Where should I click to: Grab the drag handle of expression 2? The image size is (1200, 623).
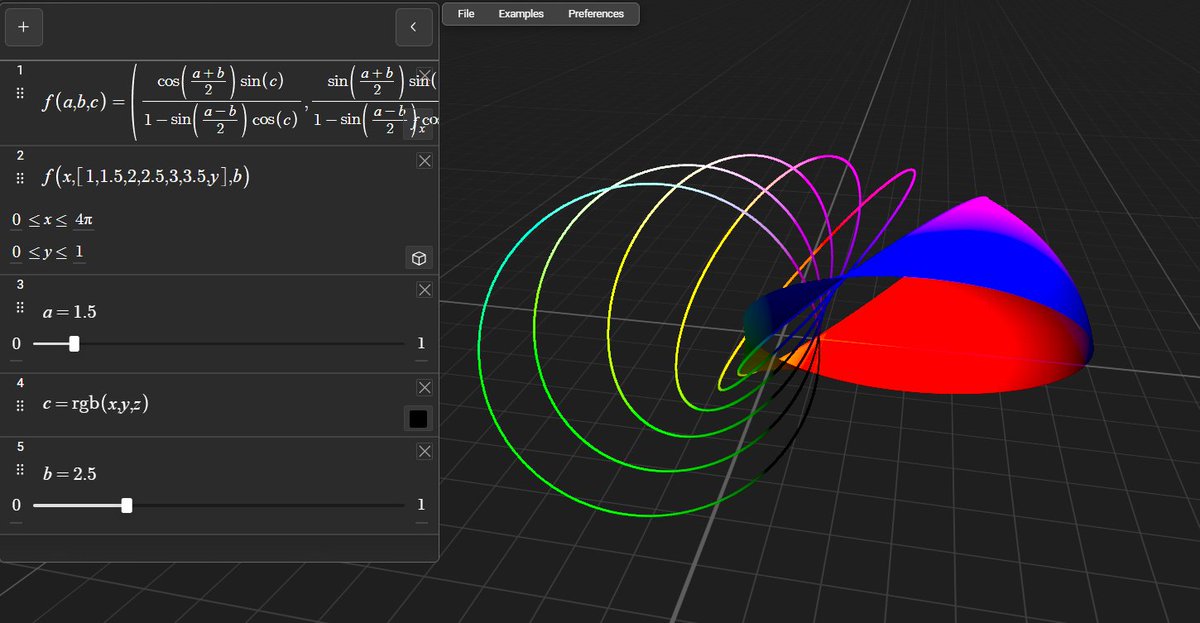(x=19, y=178)
